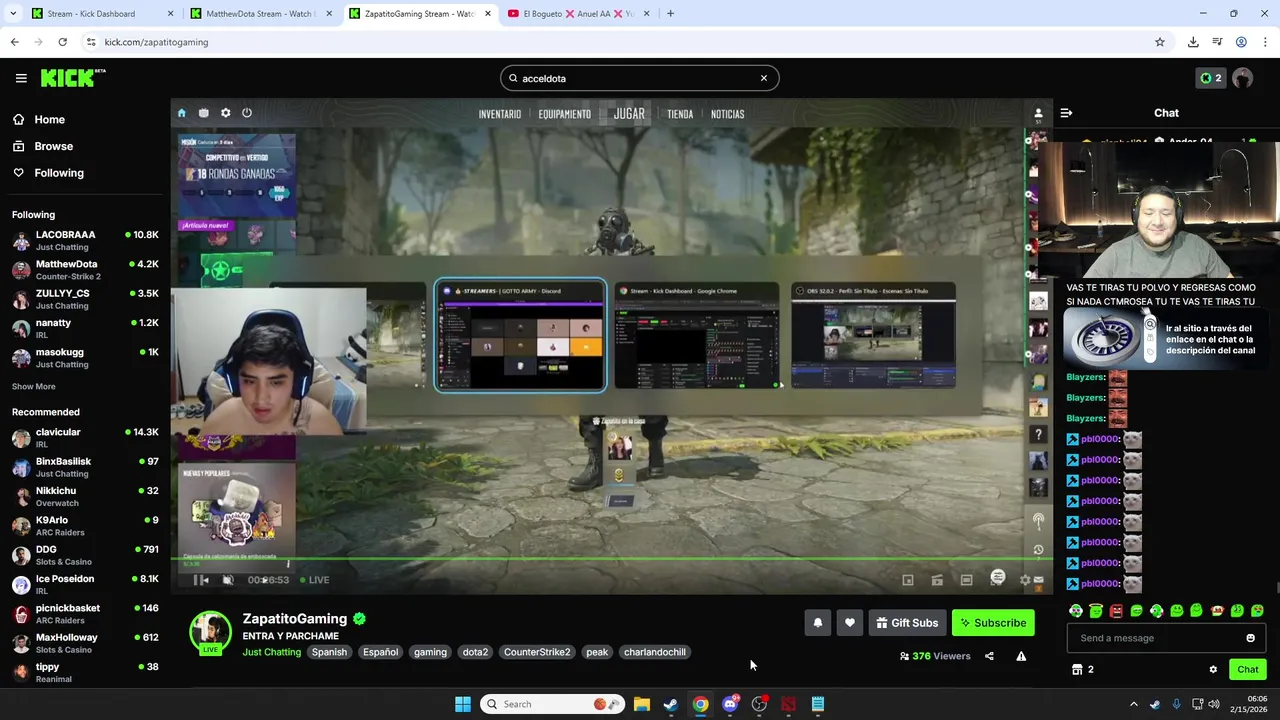Open chat settings gear icon

pyautogui.click(x=1213, y=670)
